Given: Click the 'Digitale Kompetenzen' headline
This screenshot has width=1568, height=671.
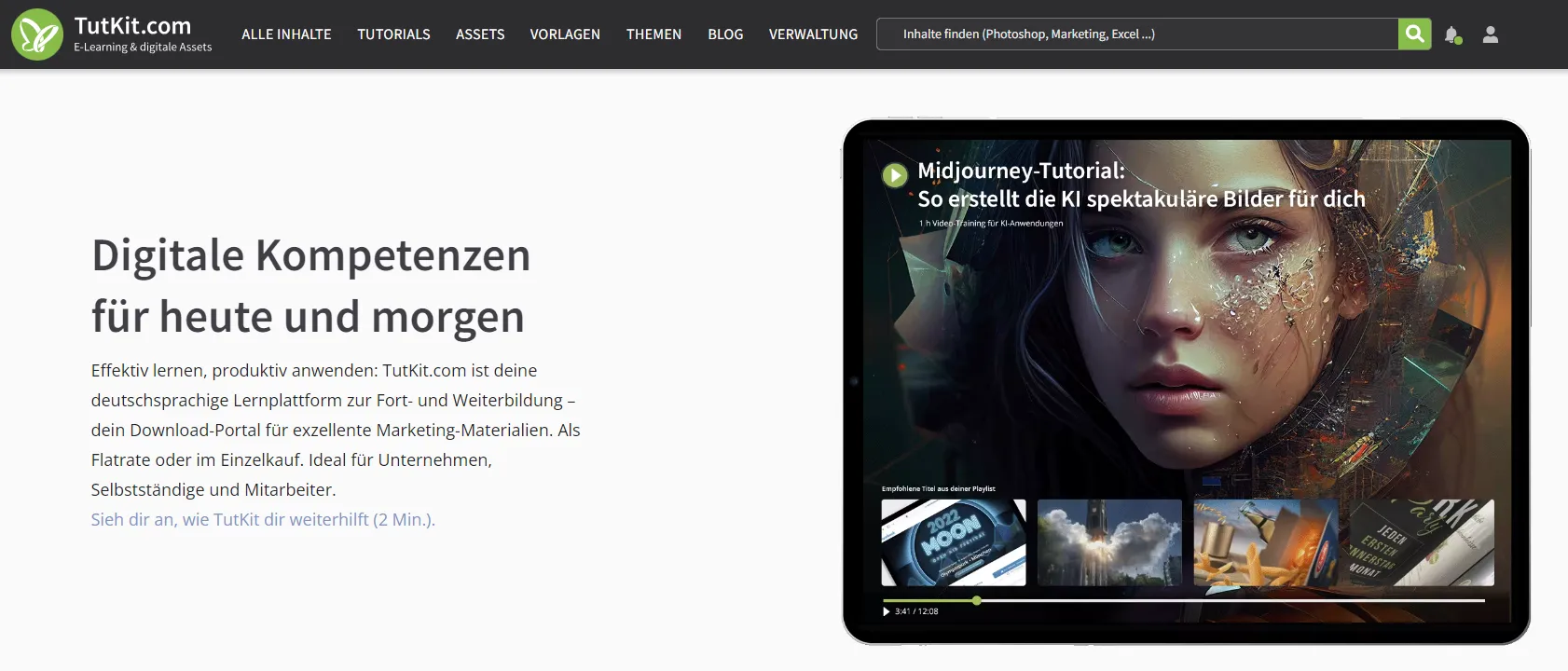Looking at the screenshot, I should point(311,255).
